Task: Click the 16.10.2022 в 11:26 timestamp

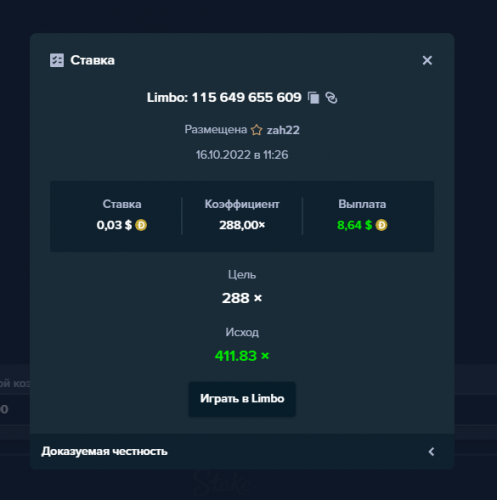Action: 242,155
